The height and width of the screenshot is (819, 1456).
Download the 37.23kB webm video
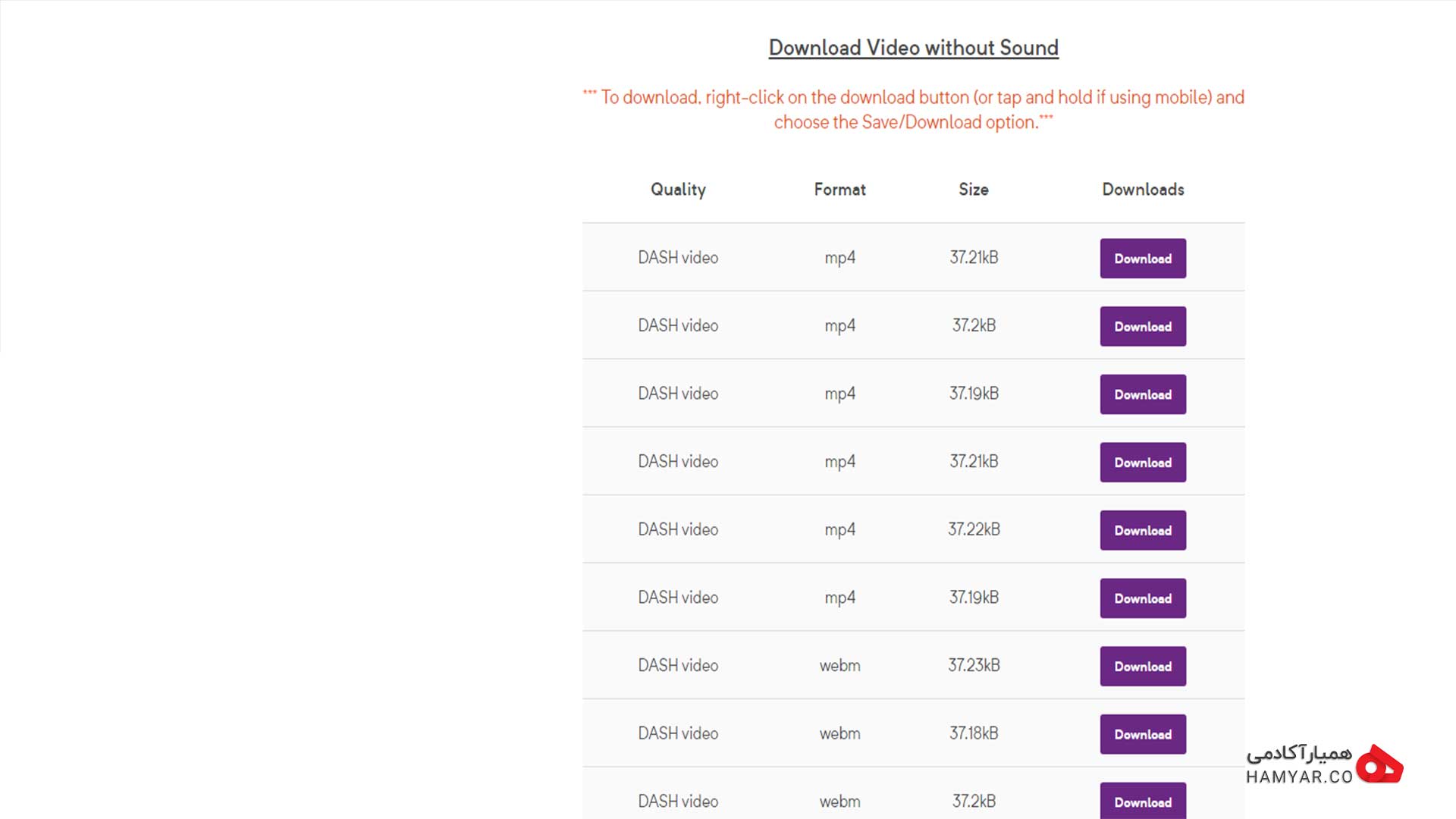tap(1143, 667)
